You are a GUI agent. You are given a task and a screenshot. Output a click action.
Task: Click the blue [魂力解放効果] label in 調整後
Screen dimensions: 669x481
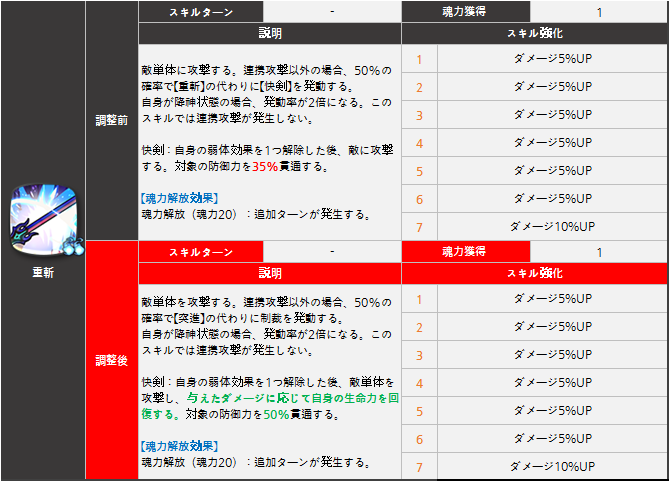tap(180, 445)
